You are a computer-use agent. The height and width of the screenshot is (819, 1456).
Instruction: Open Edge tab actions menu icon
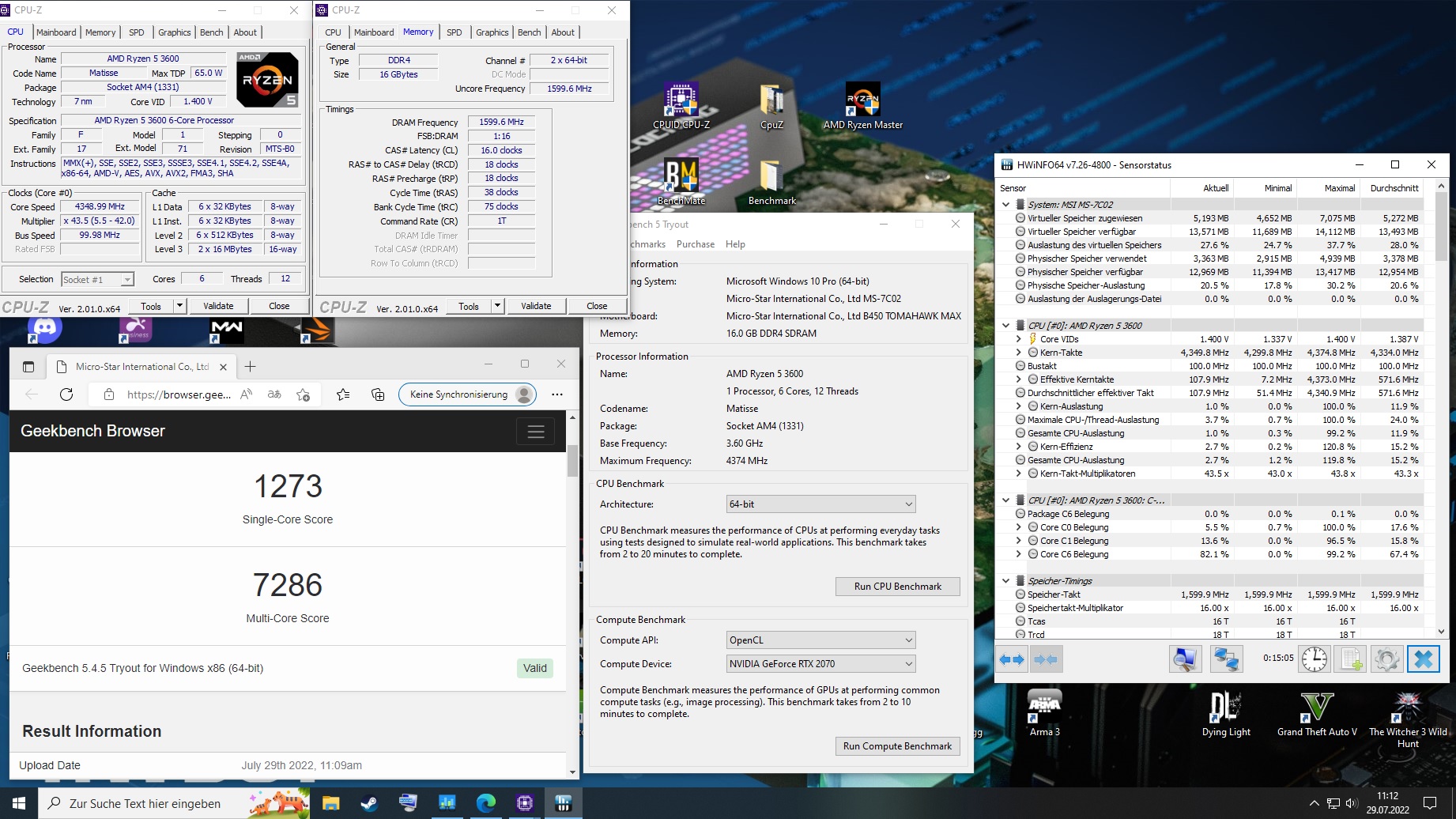(28, 367)
